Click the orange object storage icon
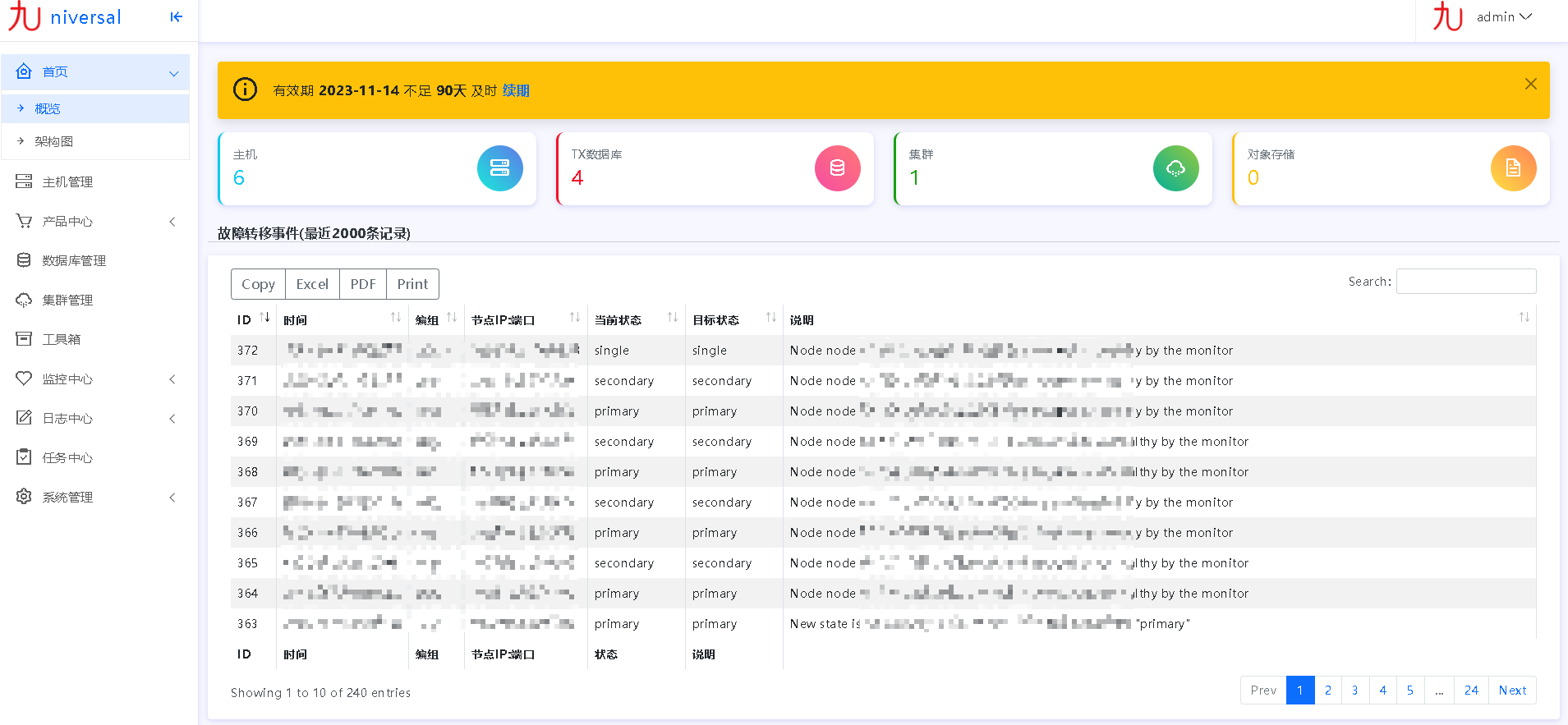Screen dimensions: 1568x725 click(x=1513, y=168)
